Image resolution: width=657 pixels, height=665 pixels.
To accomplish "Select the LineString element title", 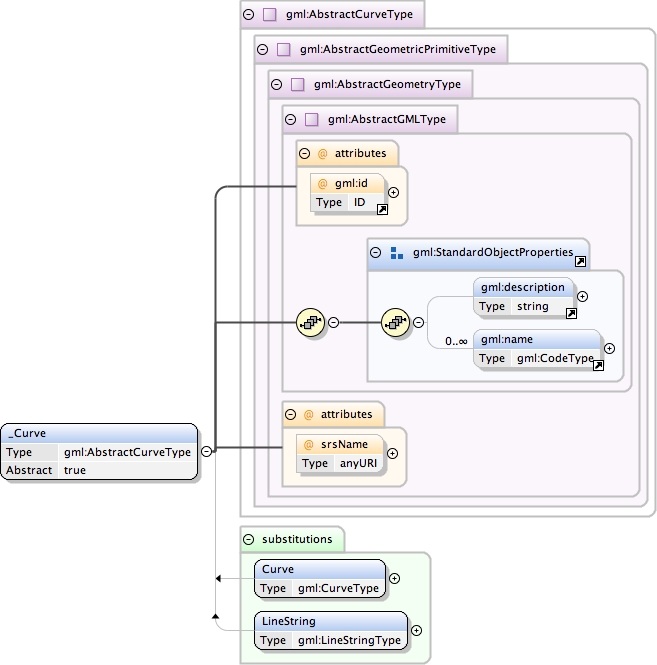I will click(289, 621).
